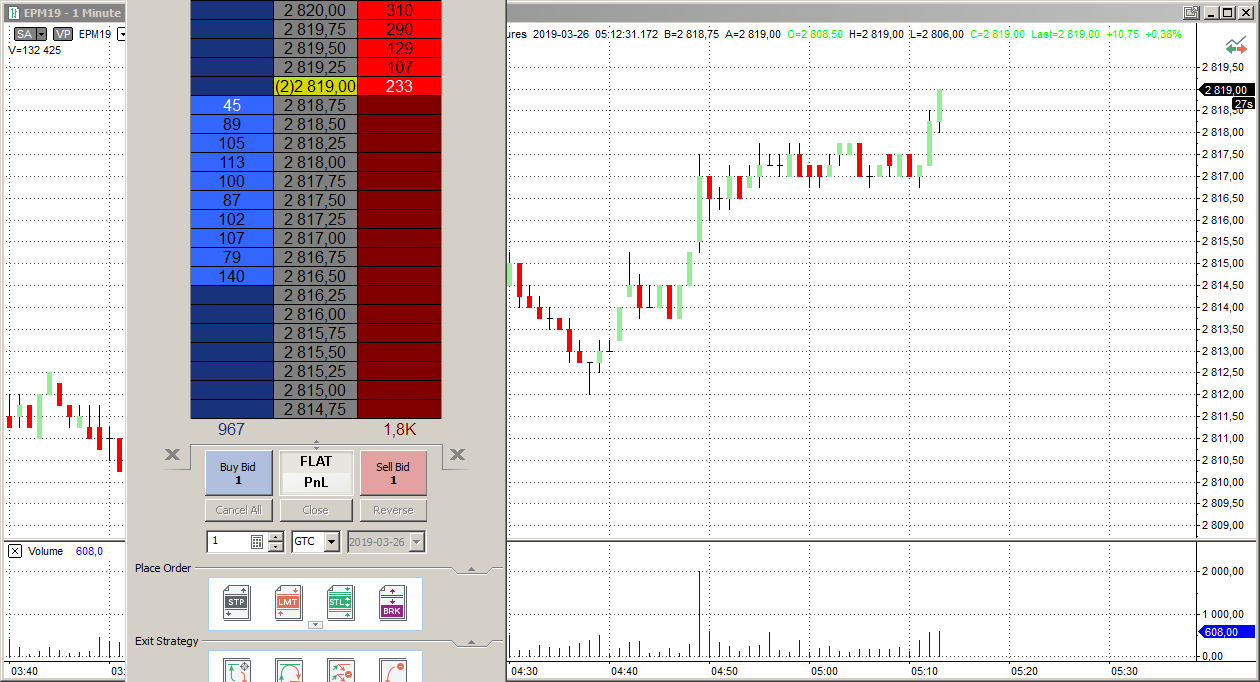
Task: Click the ask size 107 cell
Action: coord(399,68)
